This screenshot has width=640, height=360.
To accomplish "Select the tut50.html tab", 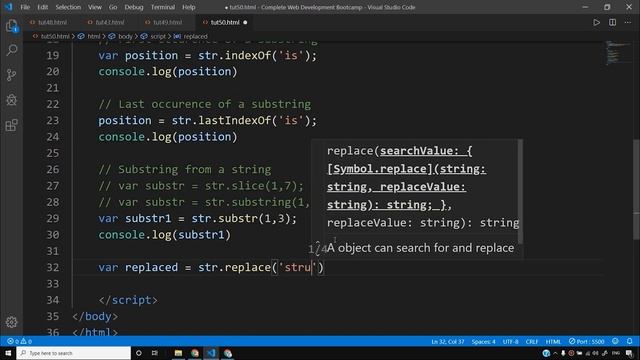I will tap(225, 22).
